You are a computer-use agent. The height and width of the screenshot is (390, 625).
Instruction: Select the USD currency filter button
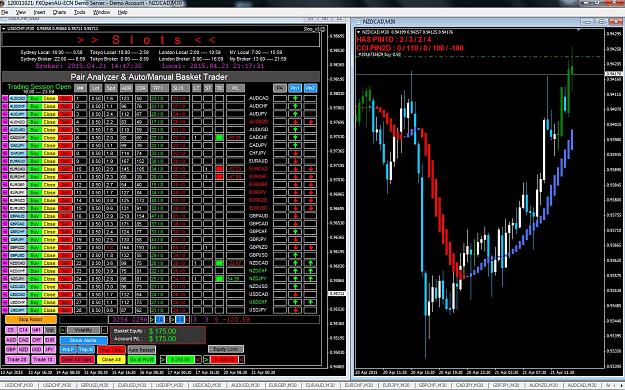[x=37, y=350]
